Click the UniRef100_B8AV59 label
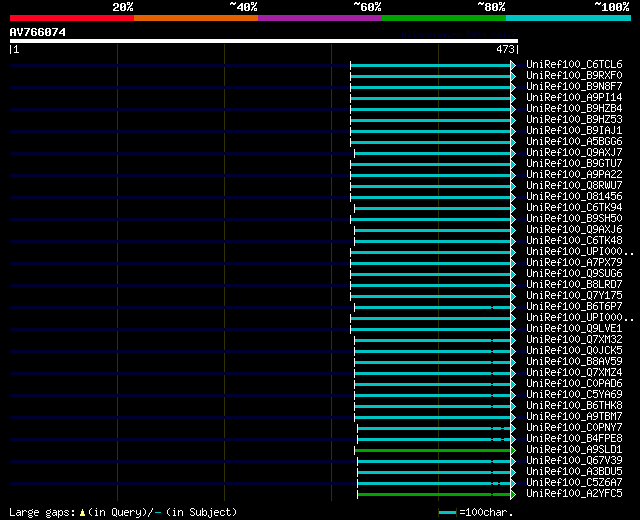 (574, 362)
